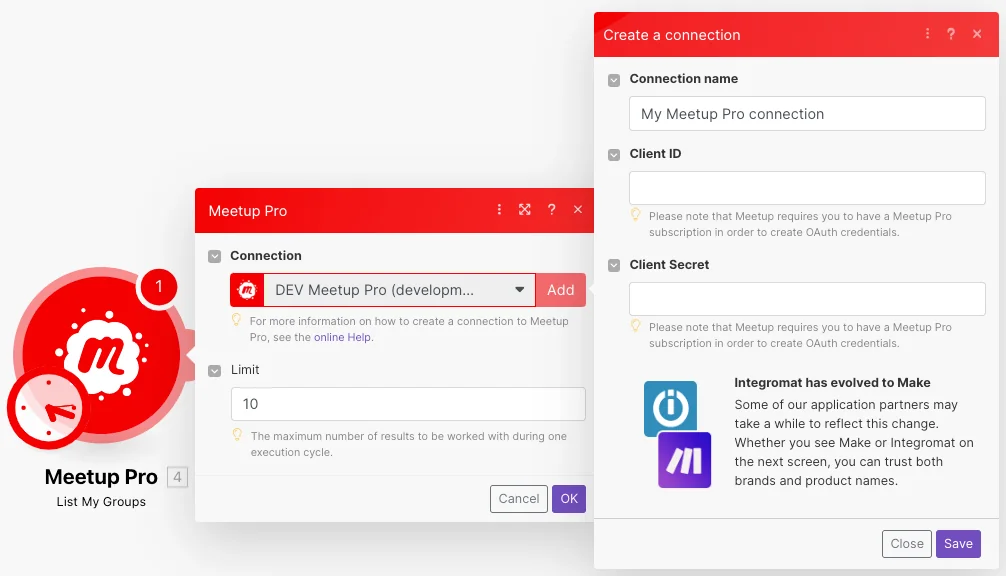Focus the Client Secret input field
The image size is (1006, 576).
807,299
